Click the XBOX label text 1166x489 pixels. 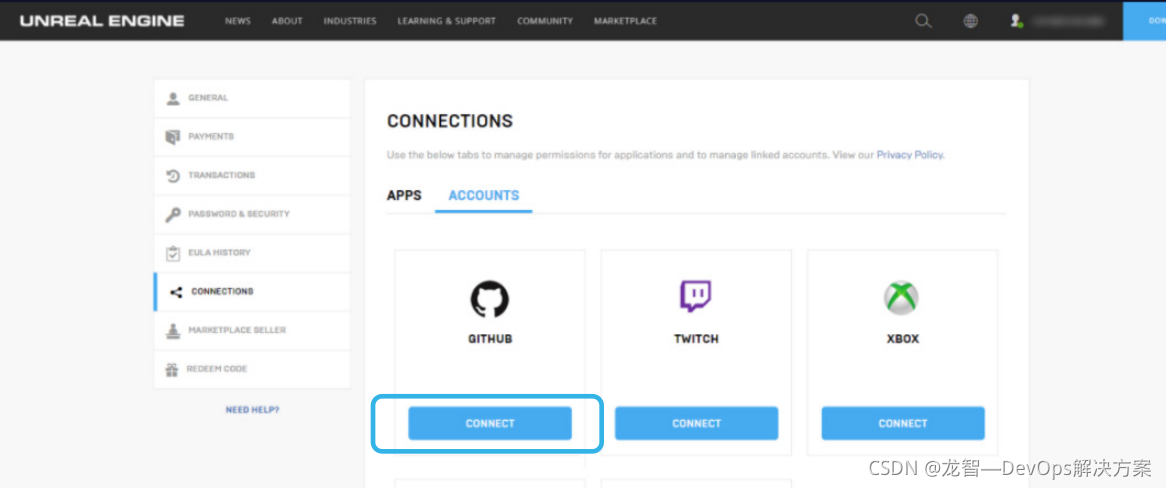point(903,339)
